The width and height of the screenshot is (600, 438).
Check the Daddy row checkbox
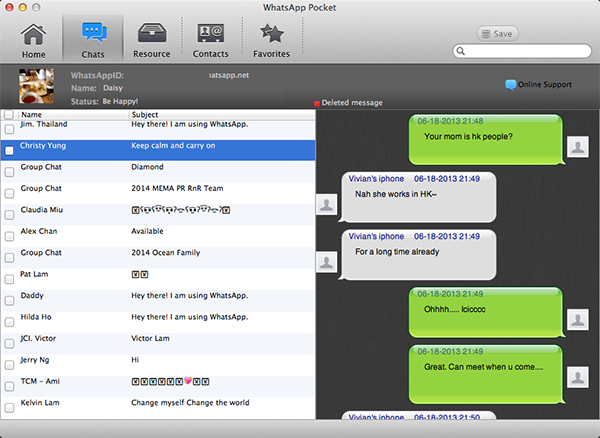coord(9,301)
